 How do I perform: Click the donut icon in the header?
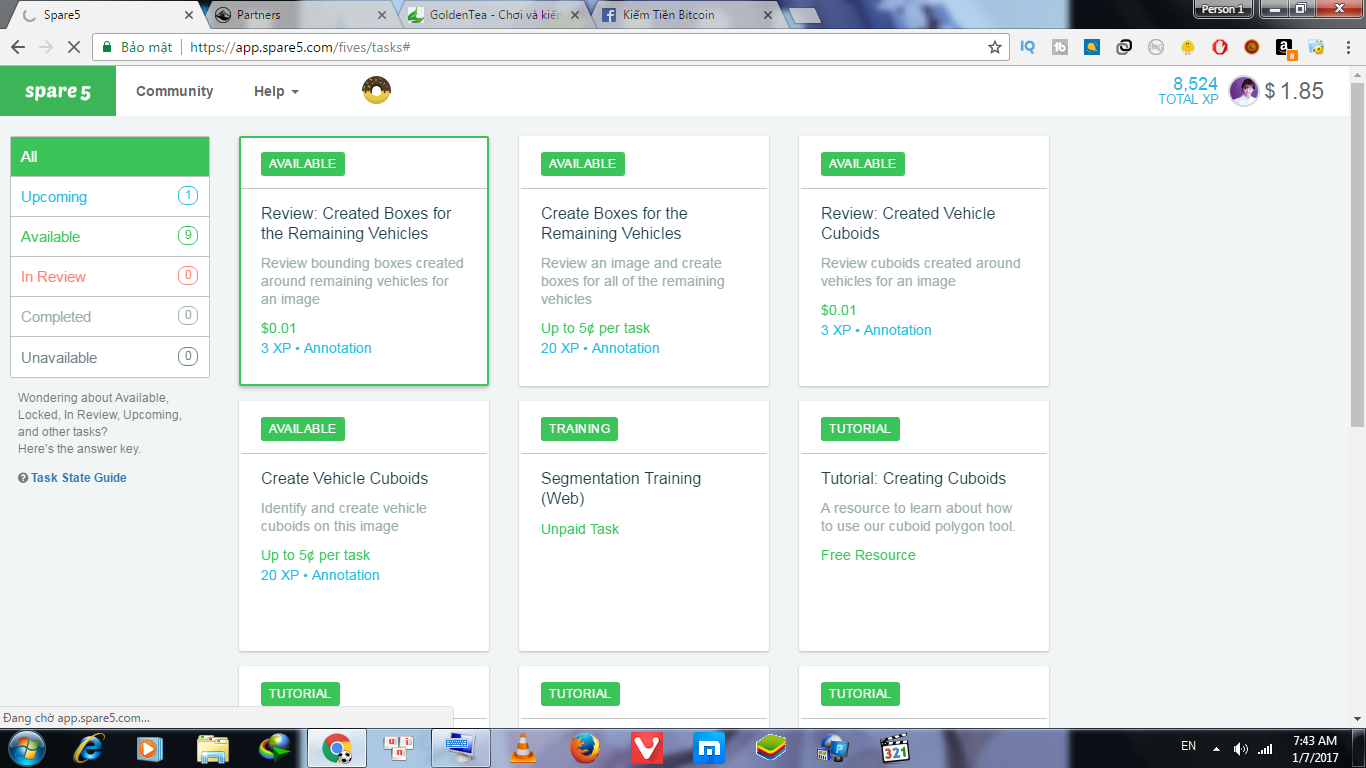pos(376,91)
